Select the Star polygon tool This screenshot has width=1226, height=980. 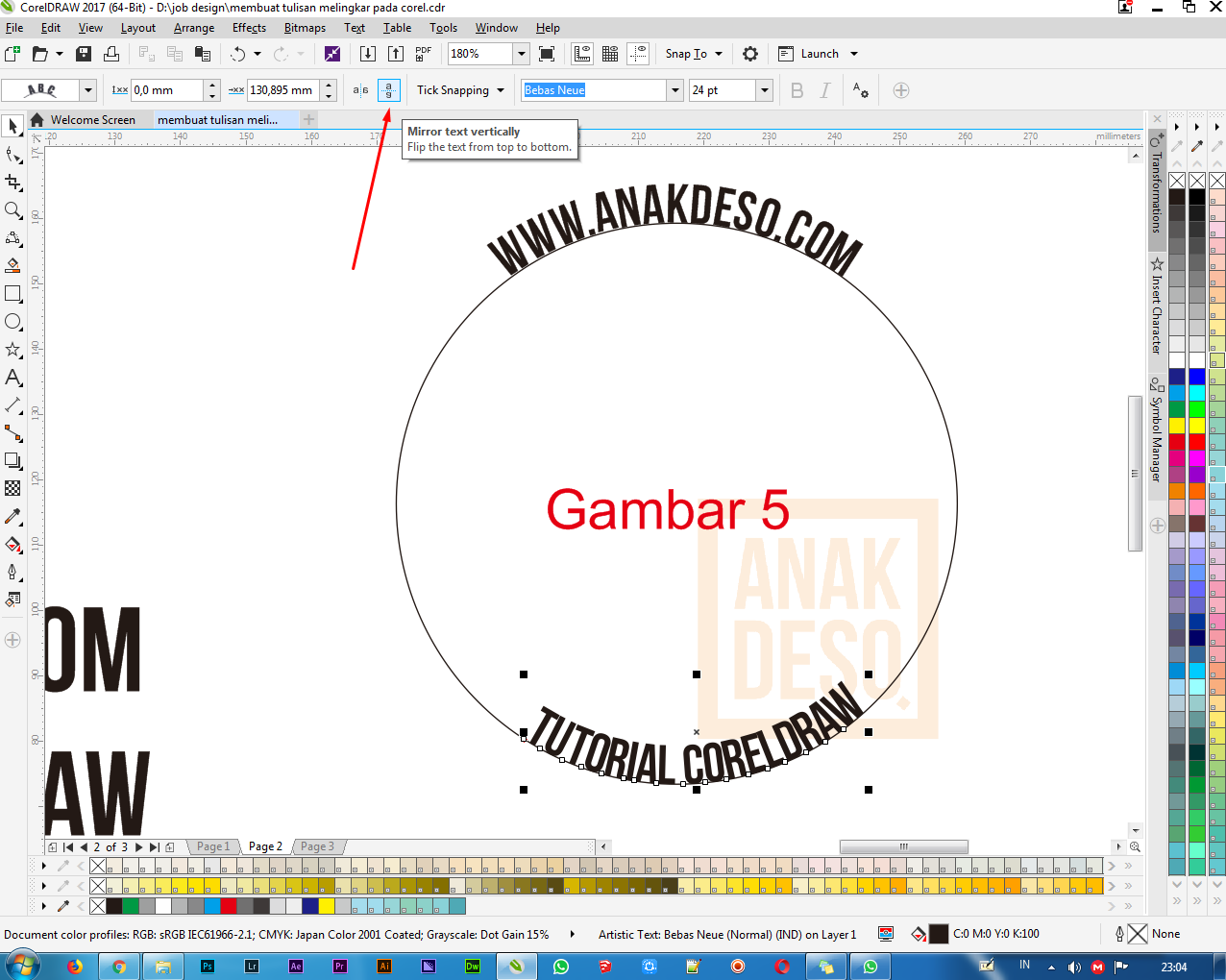point(12,350)
